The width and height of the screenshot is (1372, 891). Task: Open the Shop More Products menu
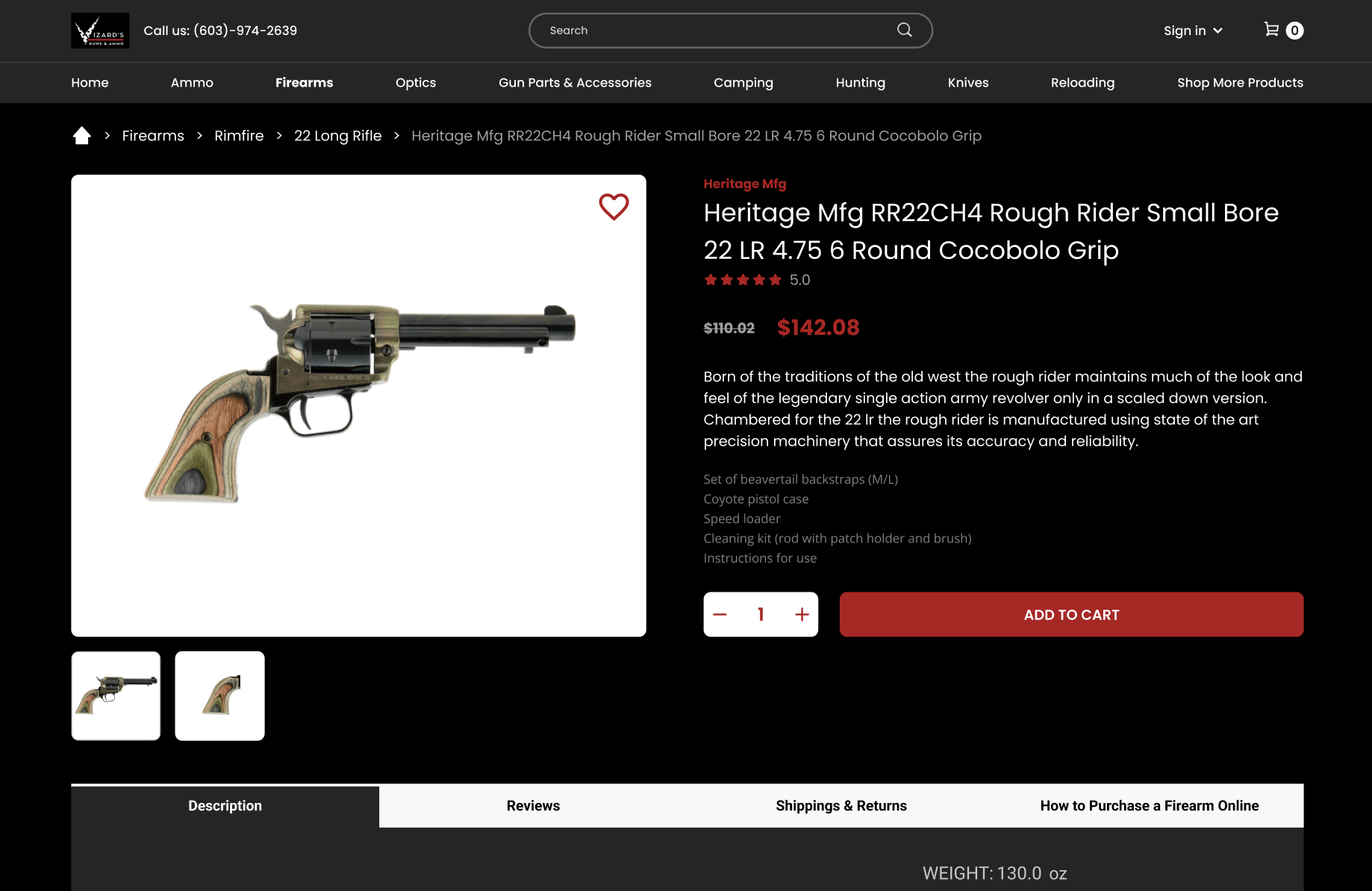click(1240, 83)
